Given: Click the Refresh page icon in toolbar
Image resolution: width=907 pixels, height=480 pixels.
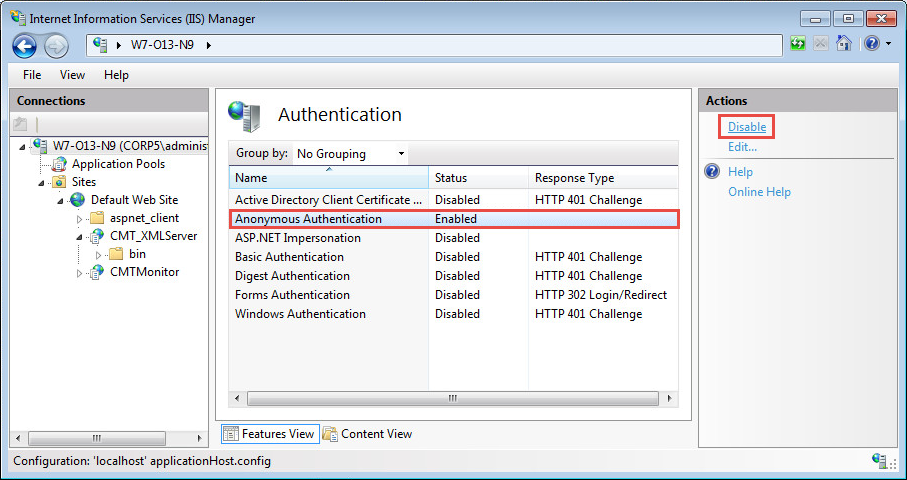Looking at the screenshot, I should (x=798, y=44).
